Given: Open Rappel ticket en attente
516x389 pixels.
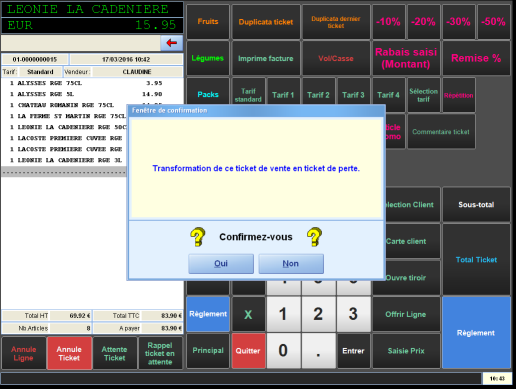Looking at the screenshot, I should tap(160, 353).
